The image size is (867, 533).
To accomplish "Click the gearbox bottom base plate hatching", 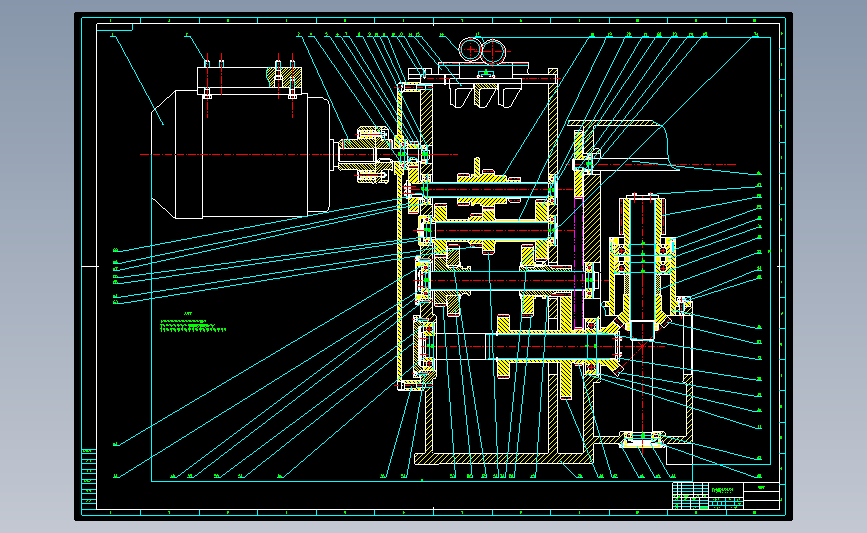I will tap(502, 458).
